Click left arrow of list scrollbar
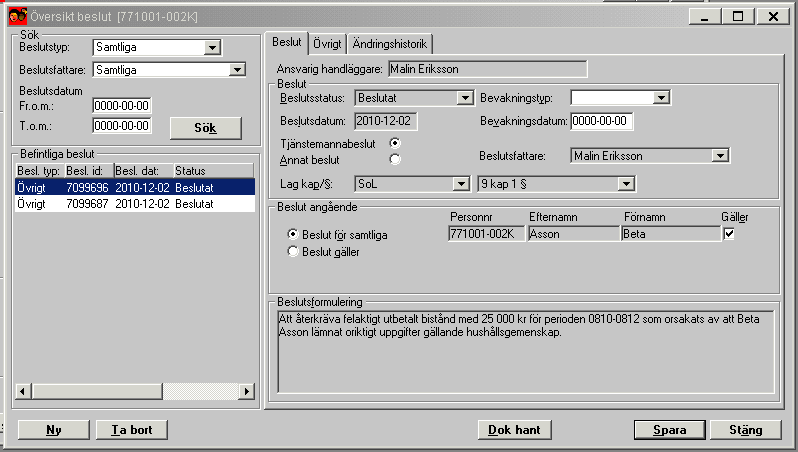This screenshot has width=798, height=452. (x=22, y=391)
